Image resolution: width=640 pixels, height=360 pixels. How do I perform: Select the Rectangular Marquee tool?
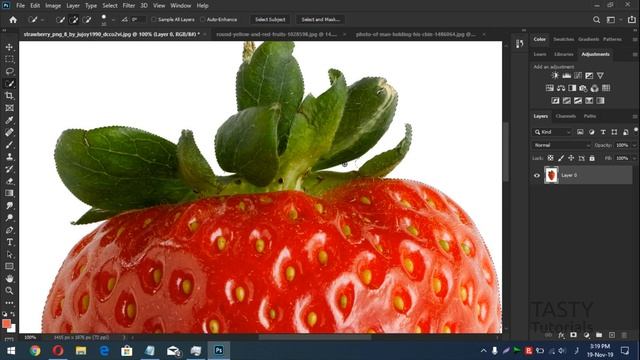pos(9,59)
